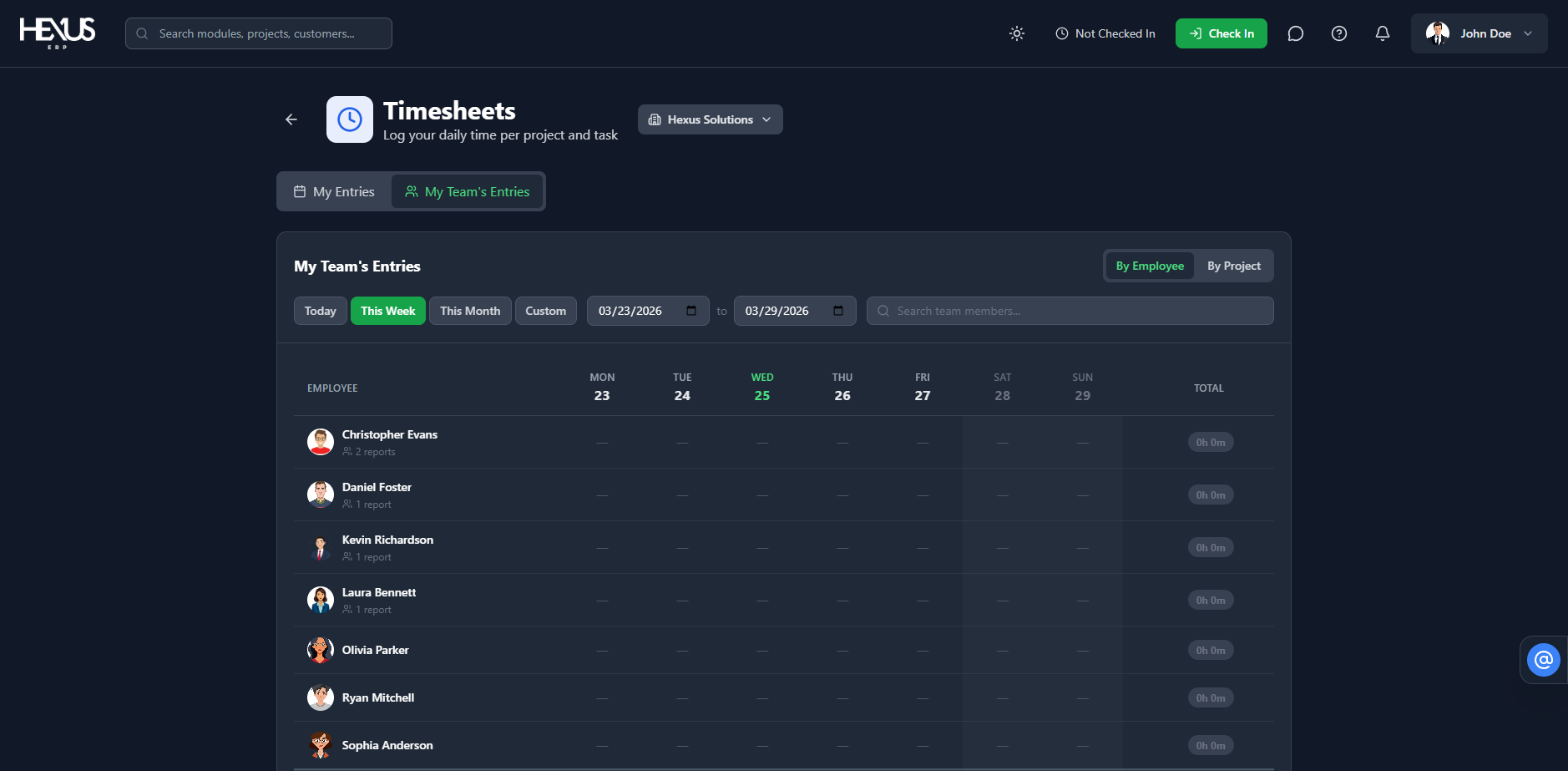This screenshot has height=771, width=1568.
Task: Click the TUE 24 column header
Action: (x=682, y=387)
